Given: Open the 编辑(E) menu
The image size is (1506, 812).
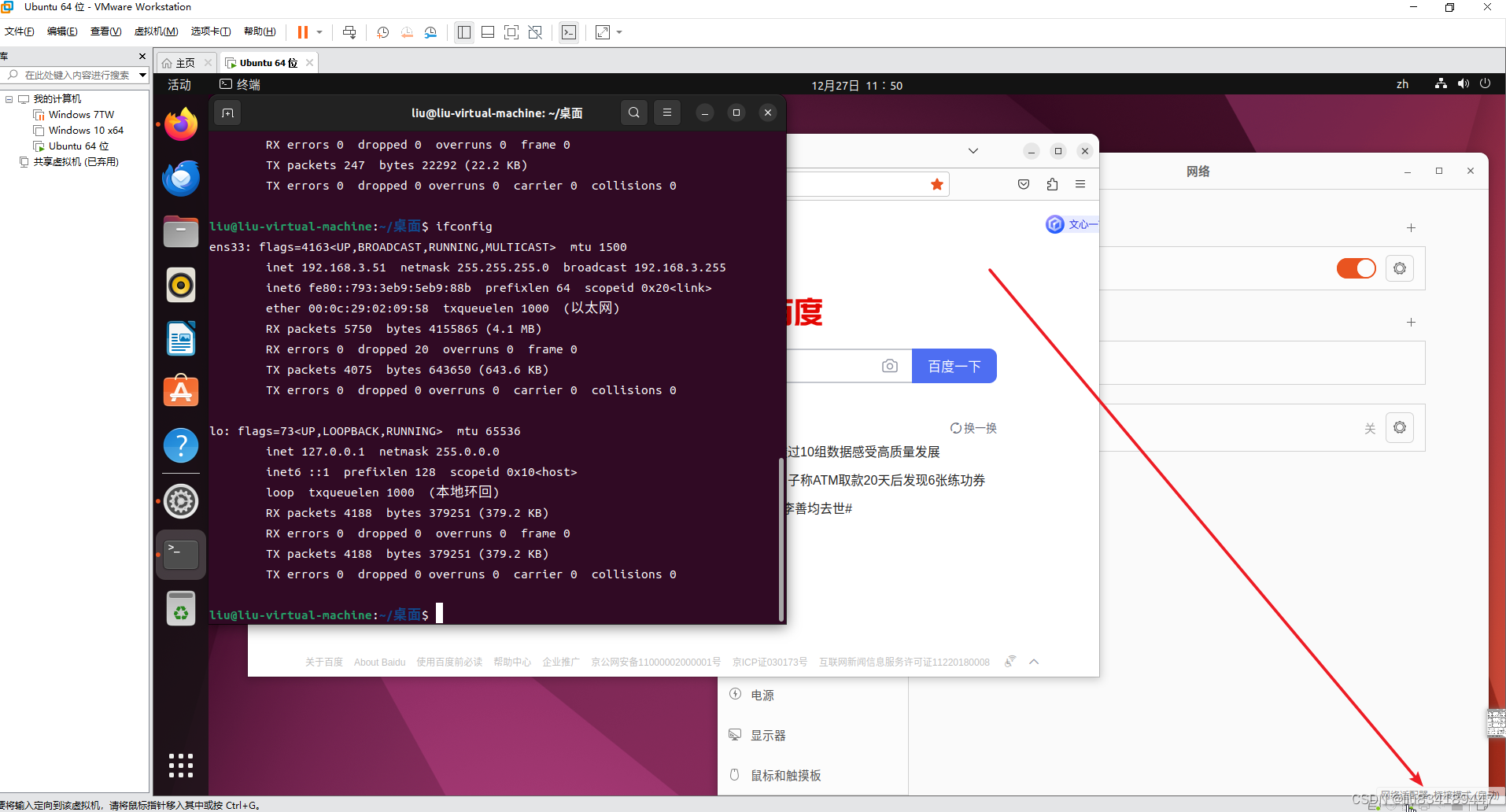Looking at the screenshot, I should pyautogui.click(x=62, y=31).
